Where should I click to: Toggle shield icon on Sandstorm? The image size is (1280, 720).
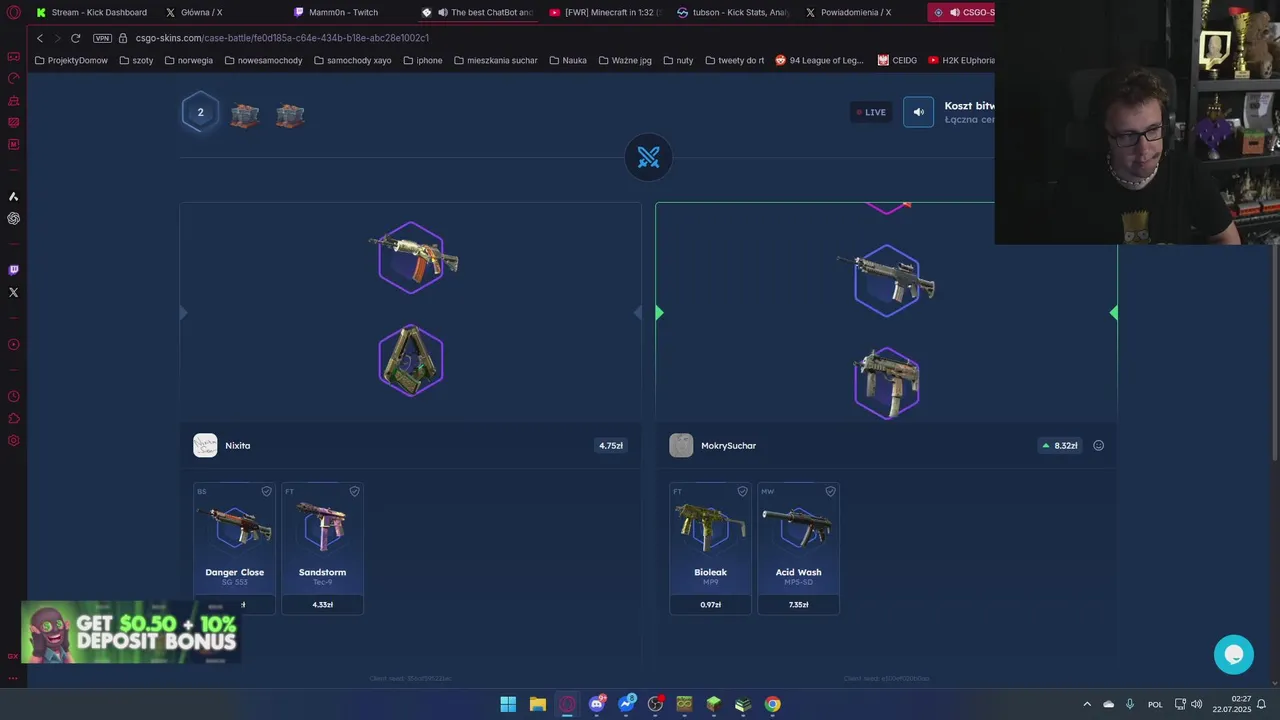click(x=354, y=491)
